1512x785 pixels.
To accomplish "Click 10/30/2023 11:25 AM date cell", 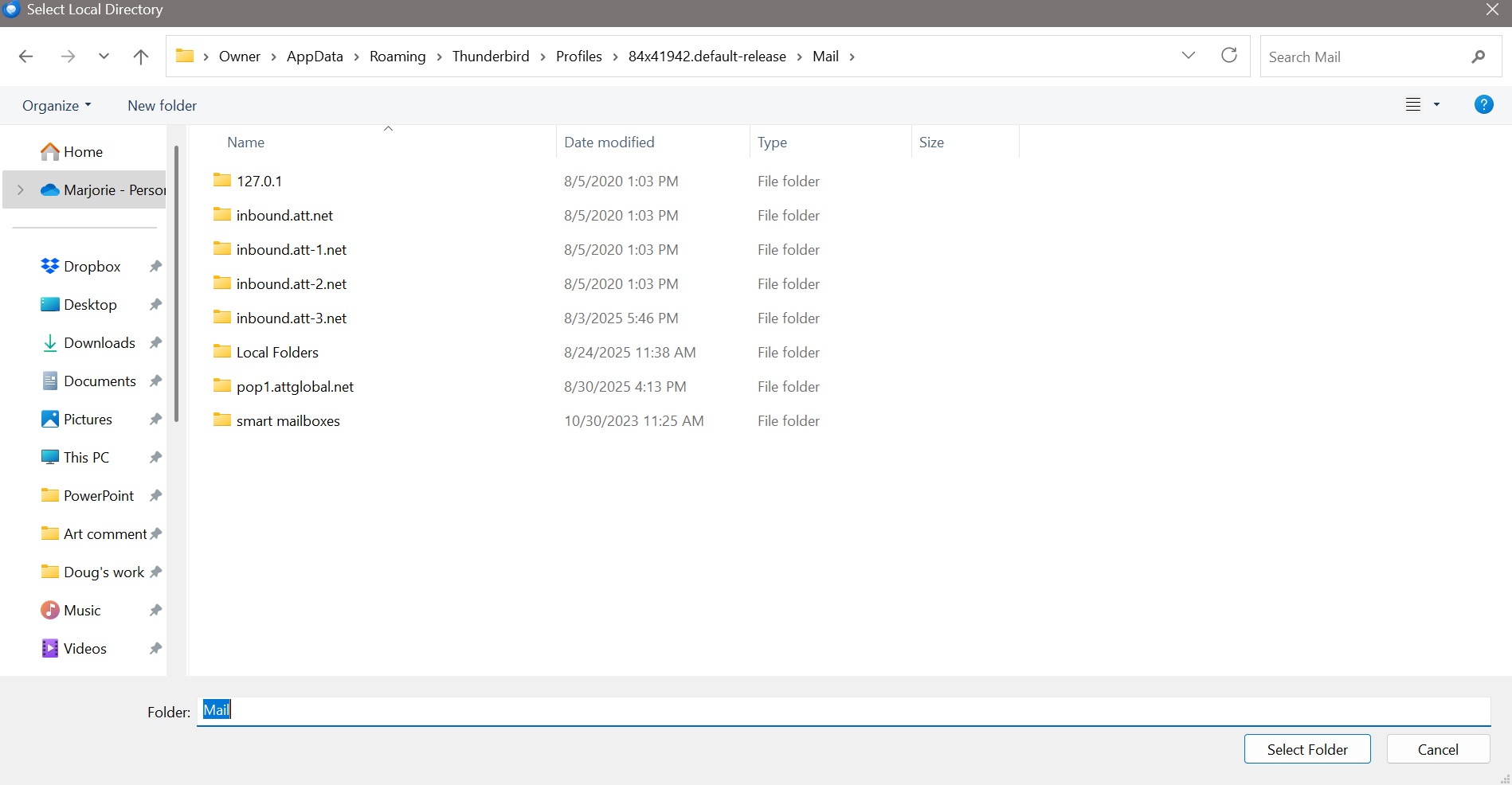I will pyautogui.click(x=634, y=420).
